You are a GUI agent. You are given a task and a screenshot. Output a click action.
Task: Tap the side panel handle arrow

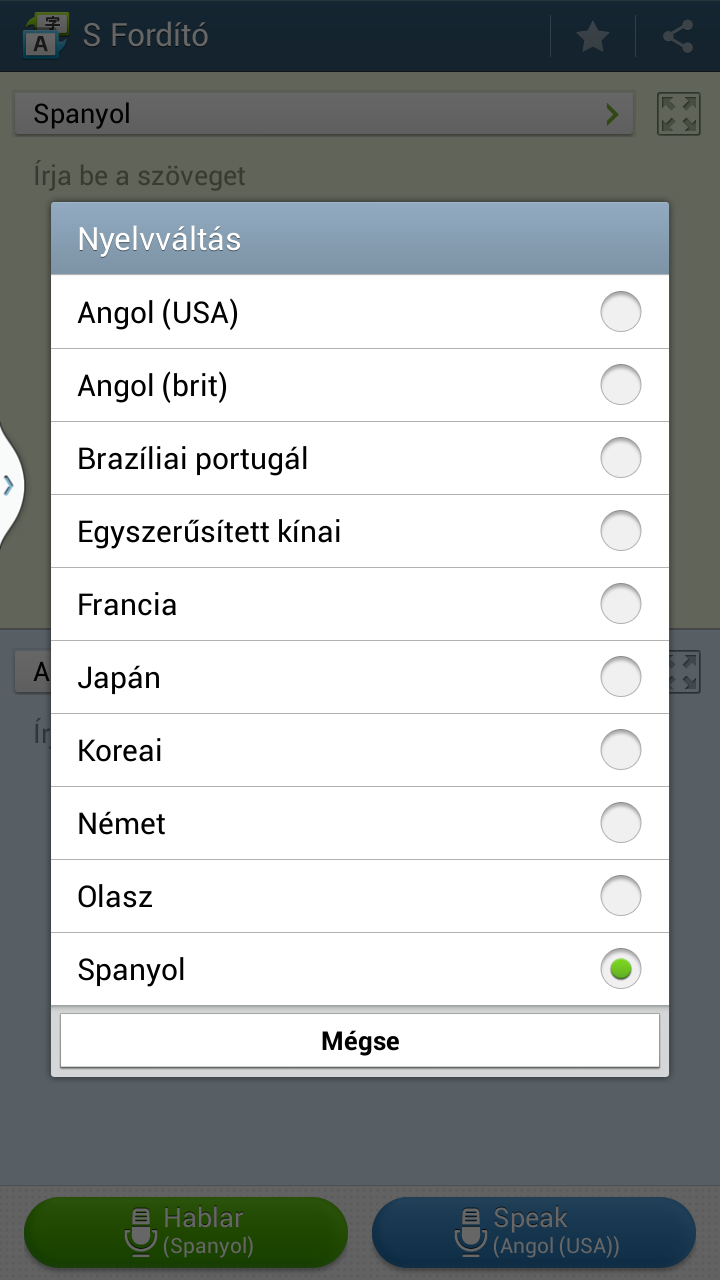[x=9, y=486]
